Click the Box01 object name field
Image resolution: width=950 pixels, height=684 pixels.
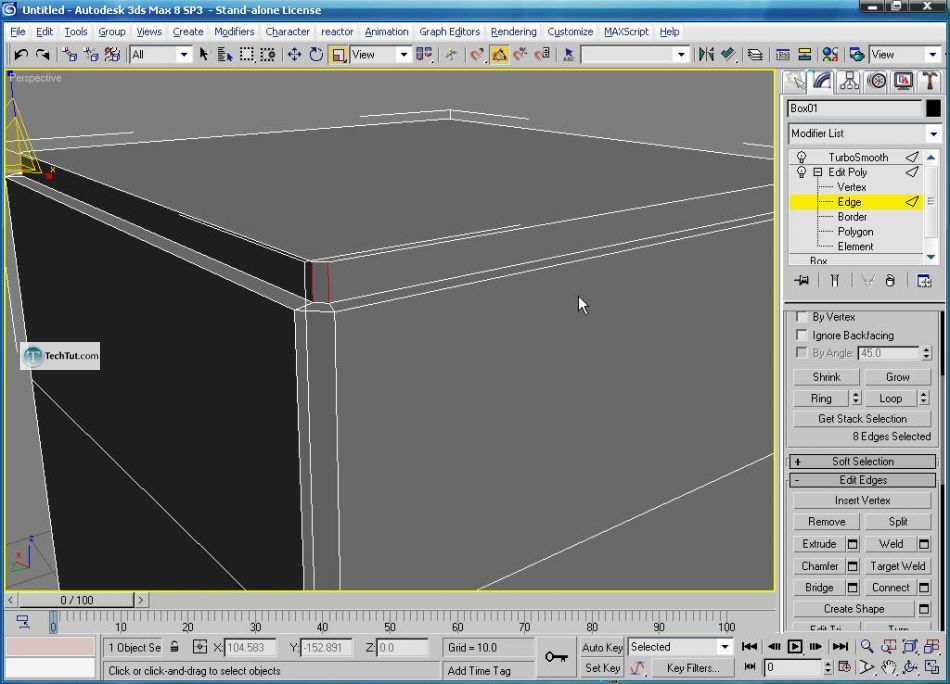(854, 108)
